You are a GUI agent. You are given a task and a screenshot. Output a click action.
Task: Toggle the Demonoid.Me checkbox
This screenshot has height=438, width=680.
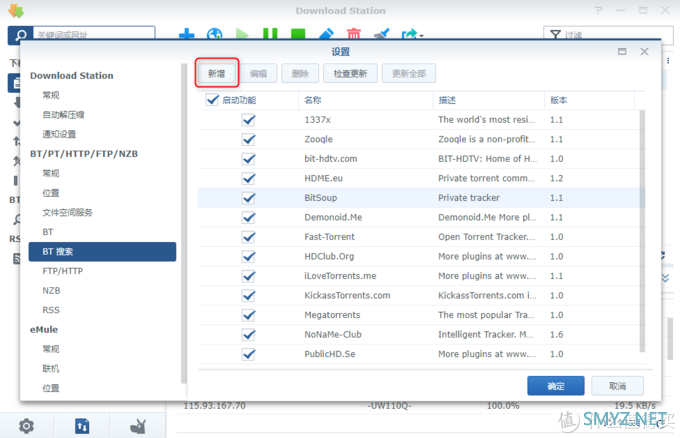[x=248, y=217]
